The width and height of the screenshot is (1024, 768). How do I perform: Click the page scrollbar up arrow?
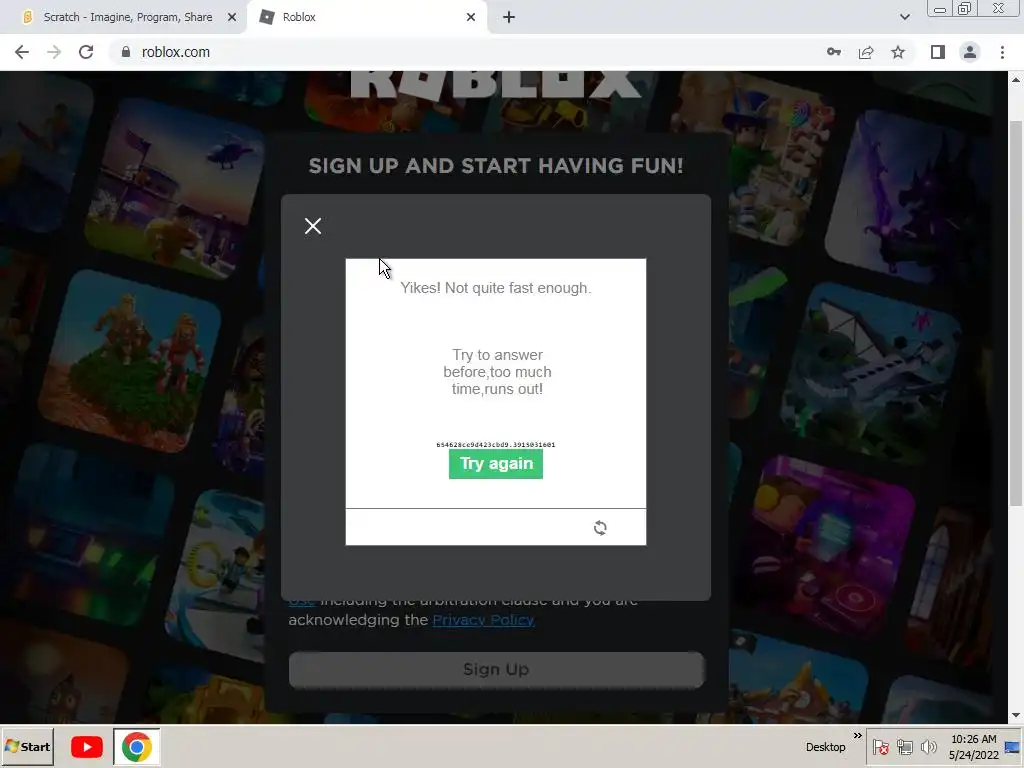(1016, 80)
